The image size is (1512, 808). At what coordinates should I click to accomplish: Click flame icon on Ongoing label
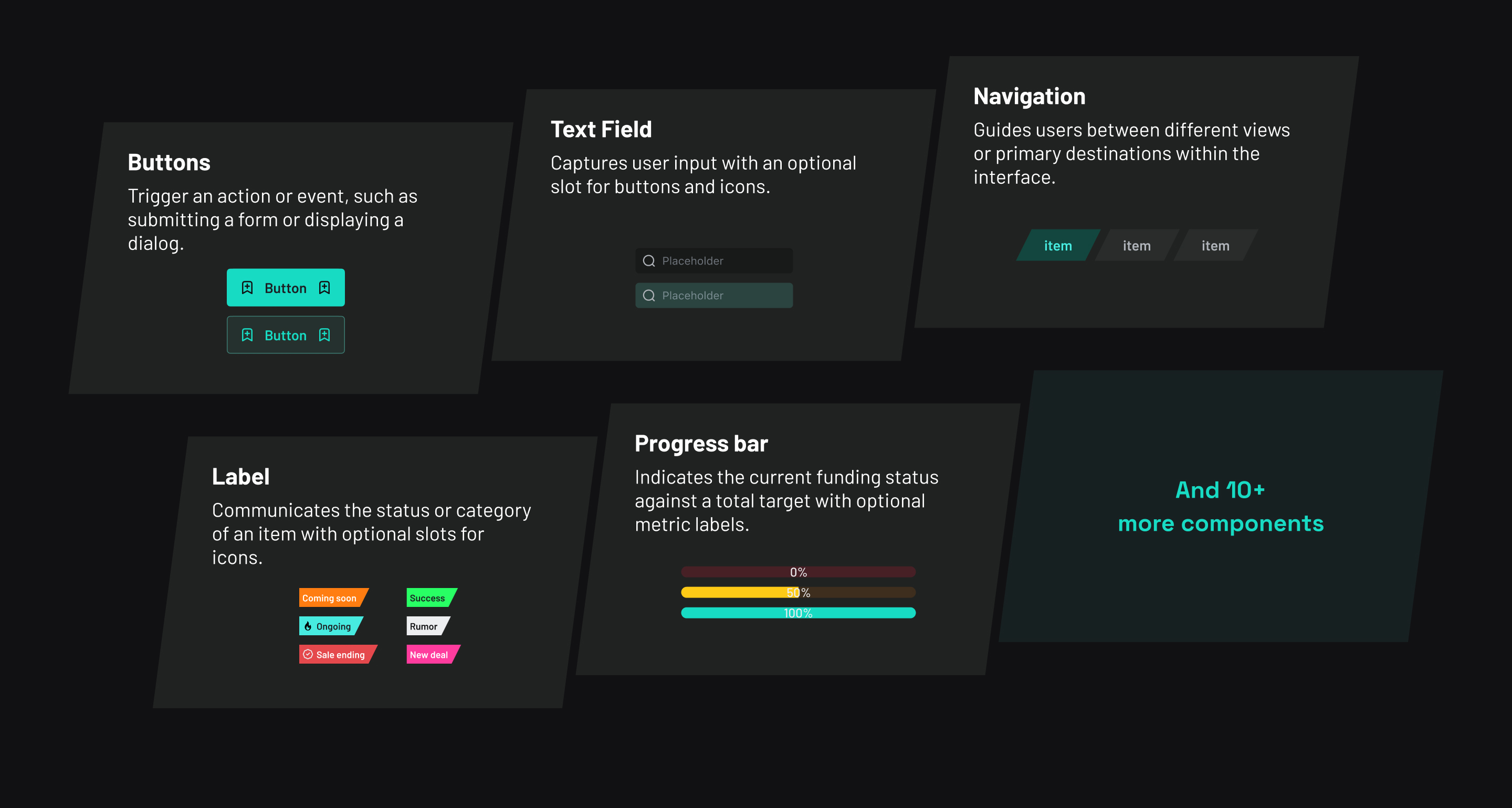tap(308, 626)
